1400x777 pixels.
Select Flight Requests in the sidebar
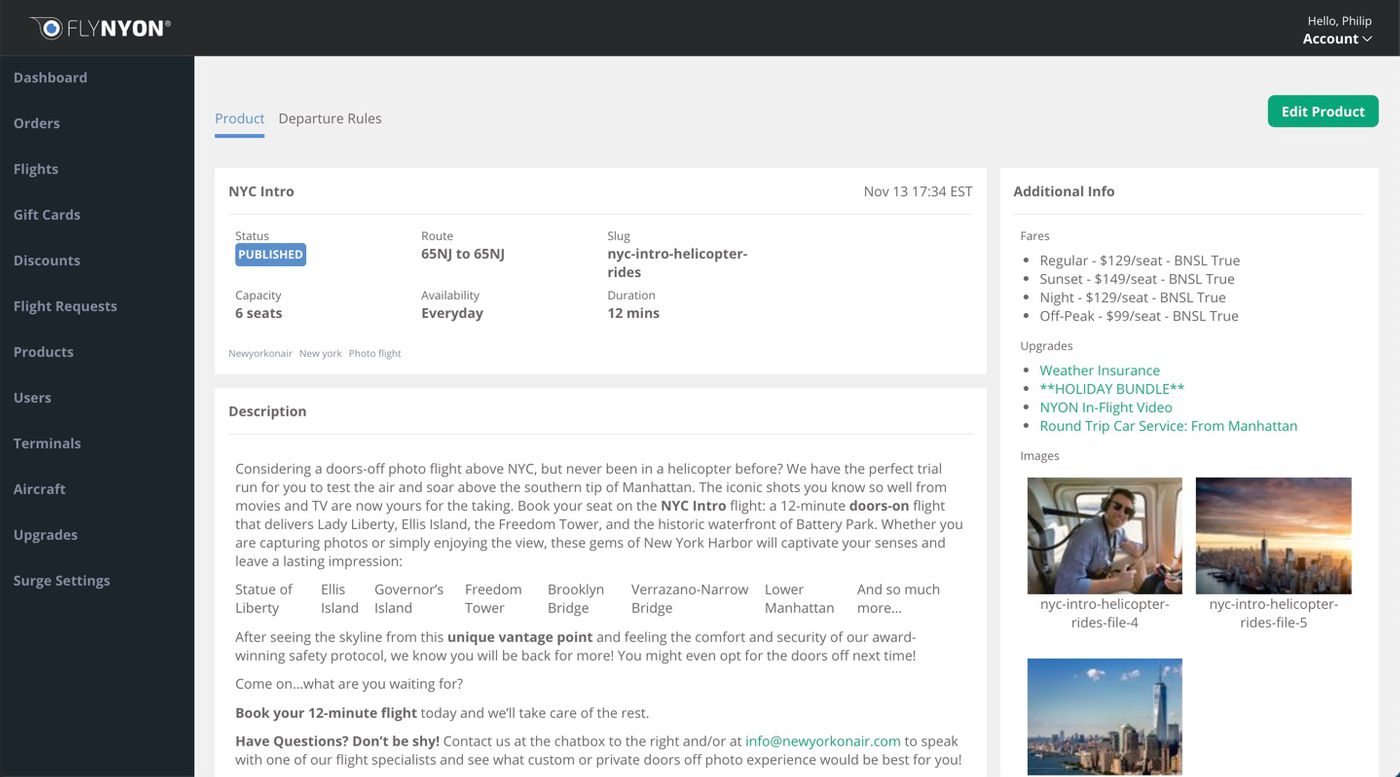(x=65, y=306)
